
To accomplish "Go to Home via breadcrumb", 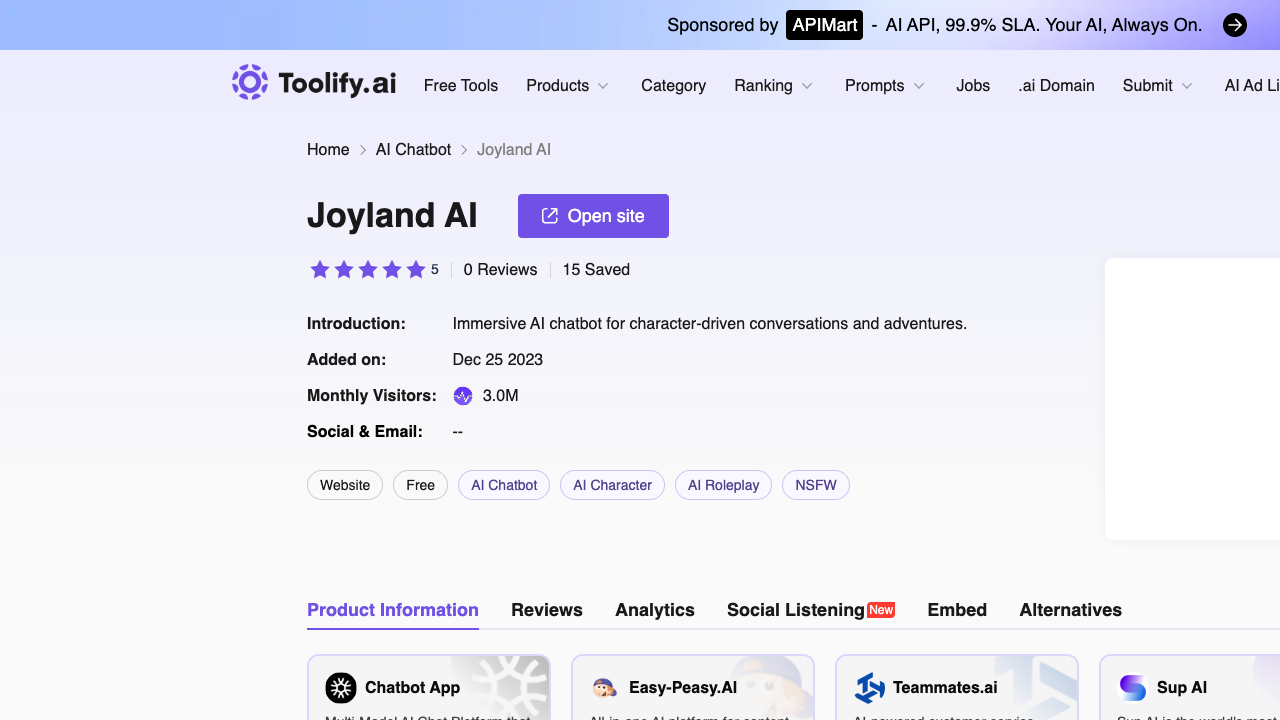I will 328,150.
